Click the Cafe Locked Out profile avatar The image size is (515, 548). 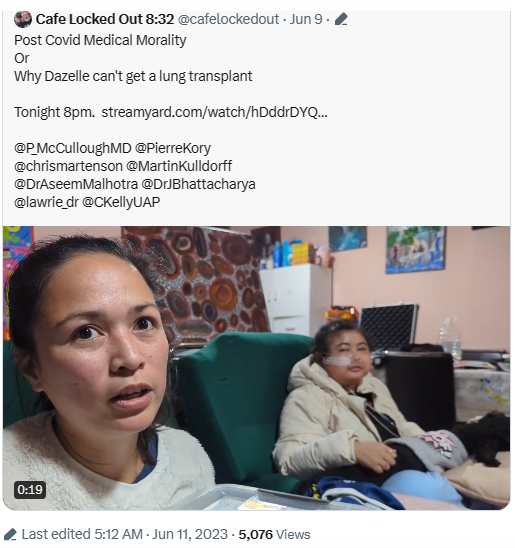click(x=23, y=19)
